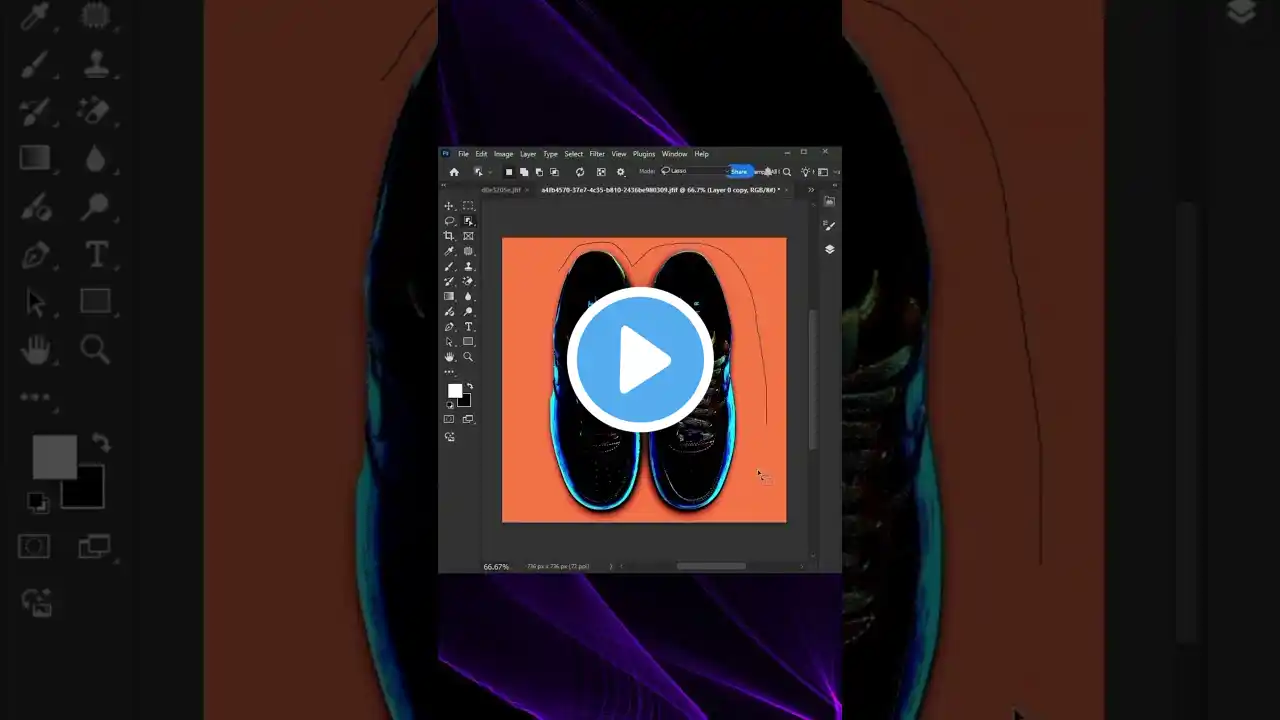Select the Crop tool
Screen dimensions: 1280x720
449,236
